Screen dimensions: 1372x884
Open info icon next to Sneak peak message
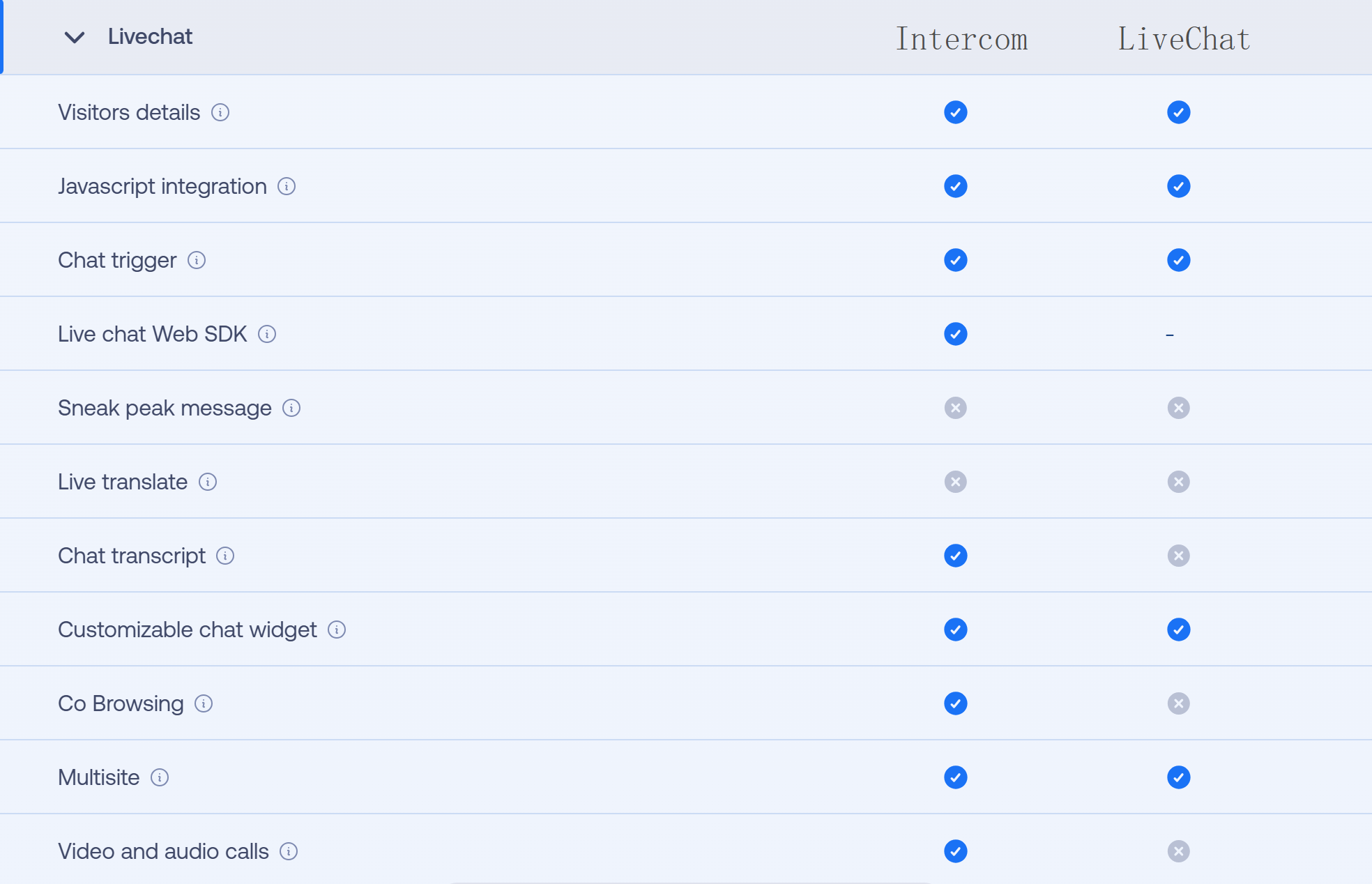[291, 408]
